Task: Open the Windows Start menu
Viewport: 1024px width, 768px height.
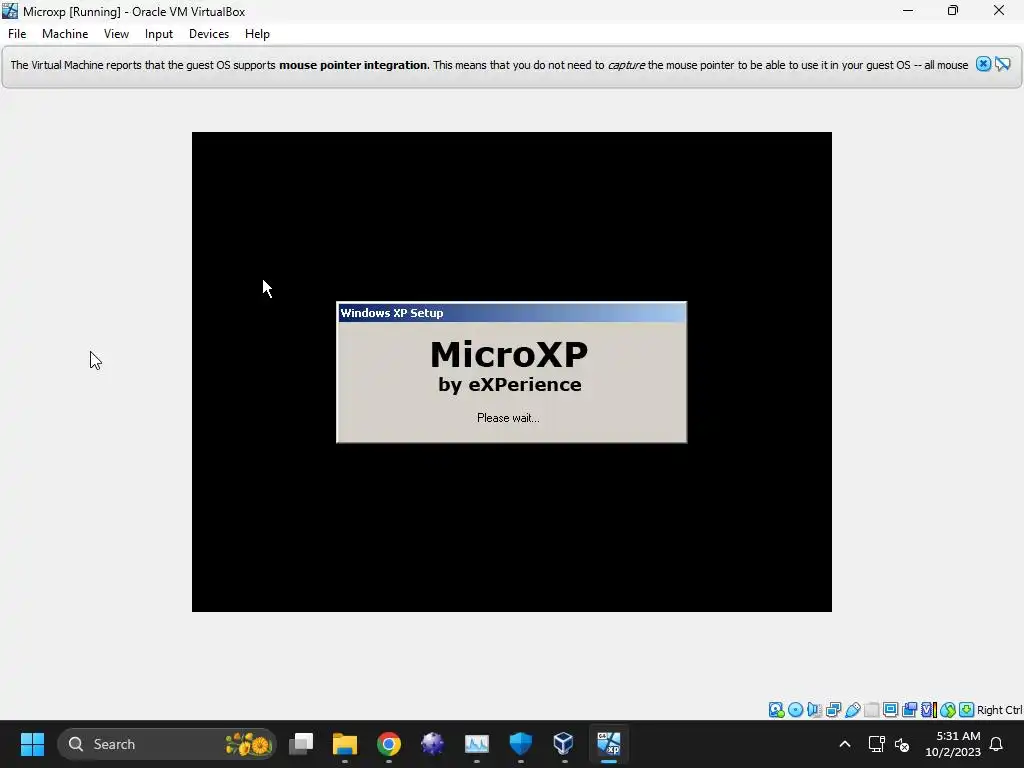Action: (32, 744)
